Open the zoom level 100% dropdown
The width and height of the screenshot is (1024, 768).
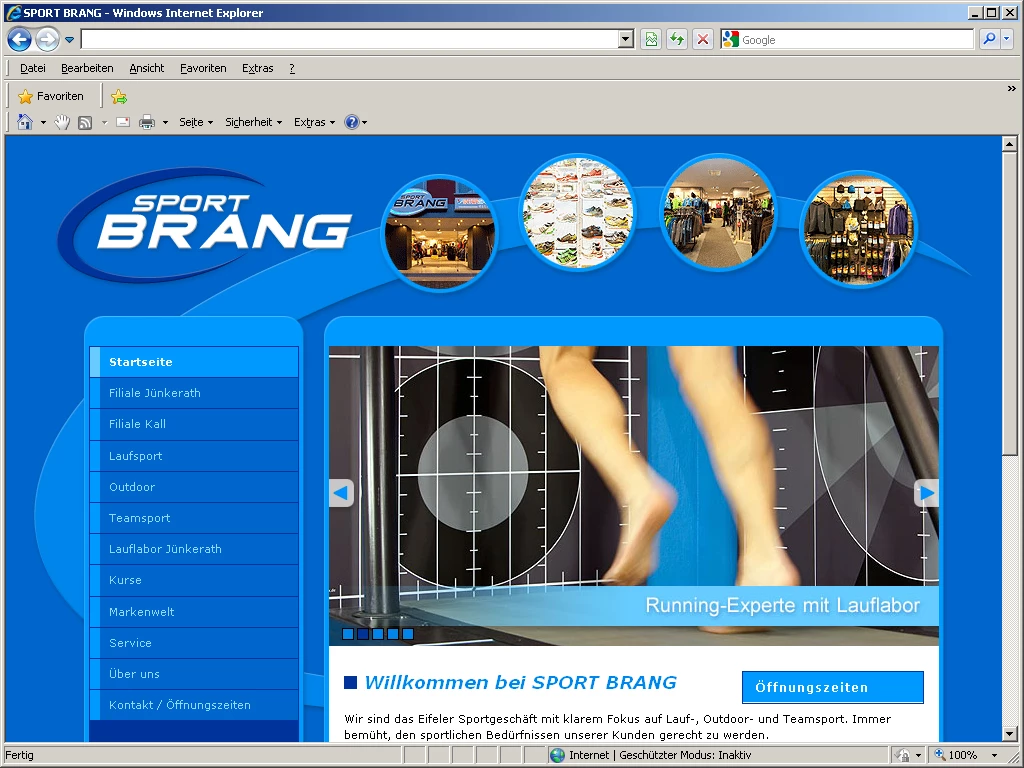coord(994,755)
